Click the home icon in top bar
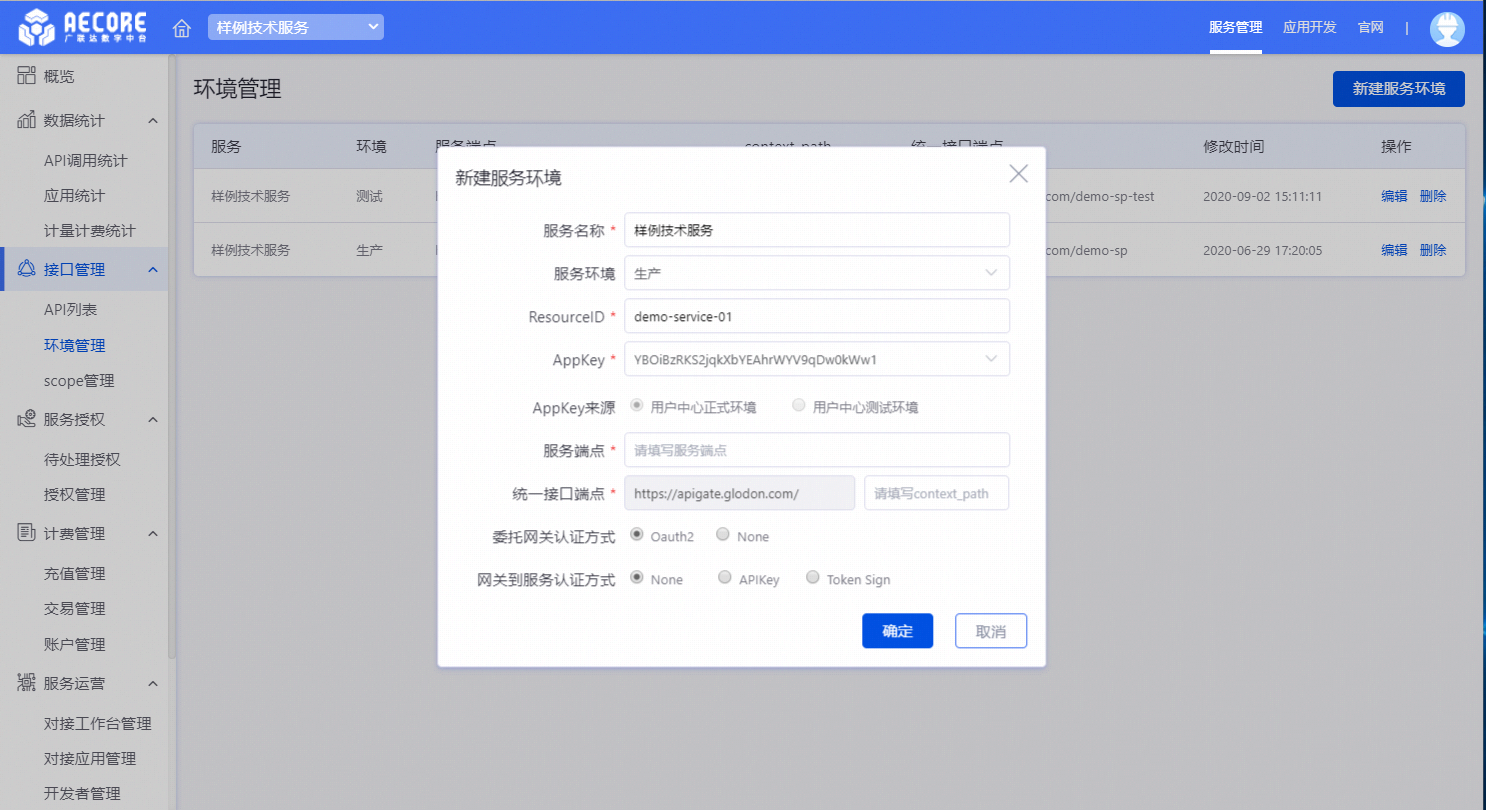Viewport: 1486px width, 810px height. (x=182, y=28)
